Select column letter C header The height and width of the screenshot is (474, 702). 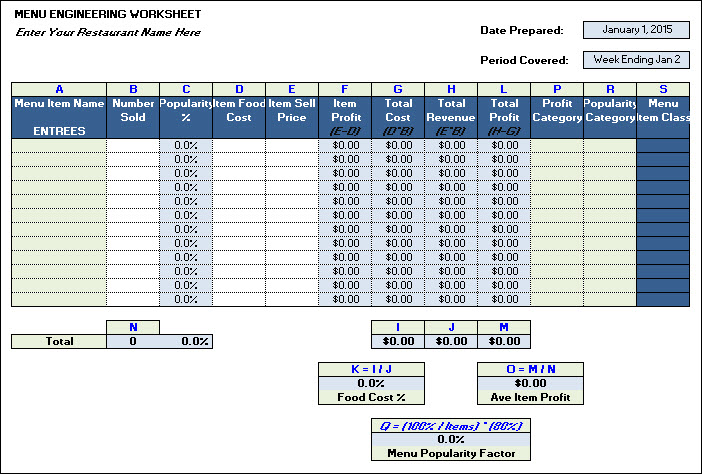pos(186,90)
